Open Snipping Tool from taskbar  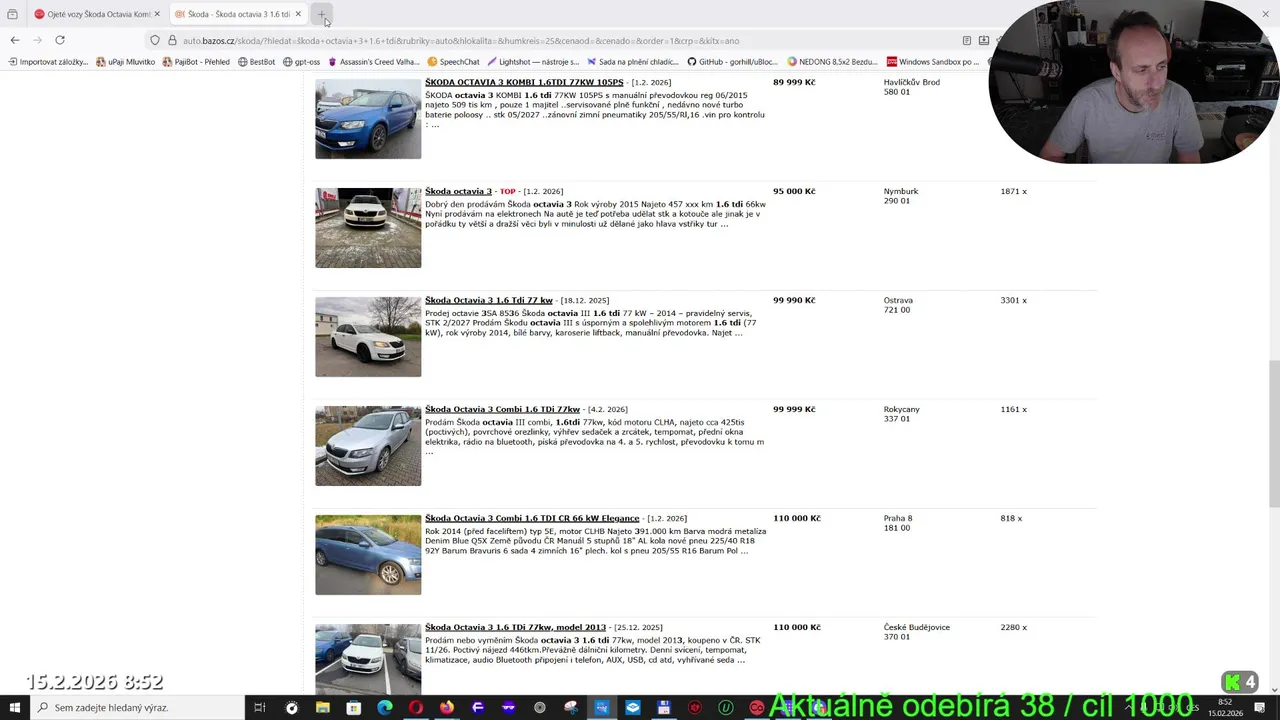point(571,708)
